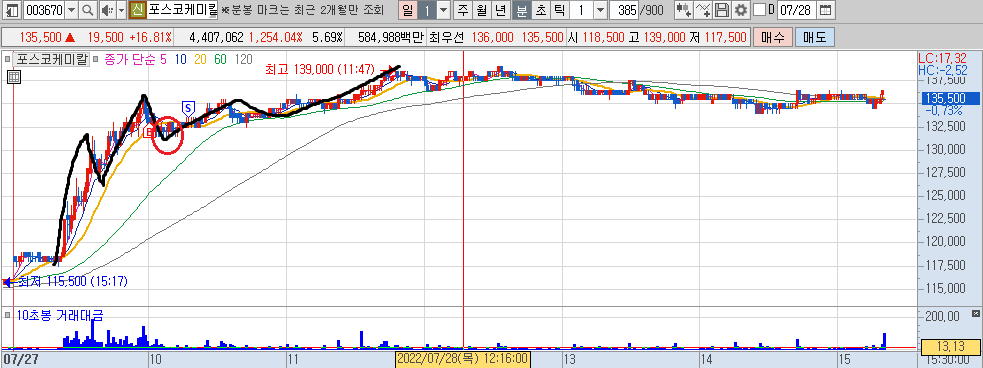Click the green 신 badge icon

138,10
